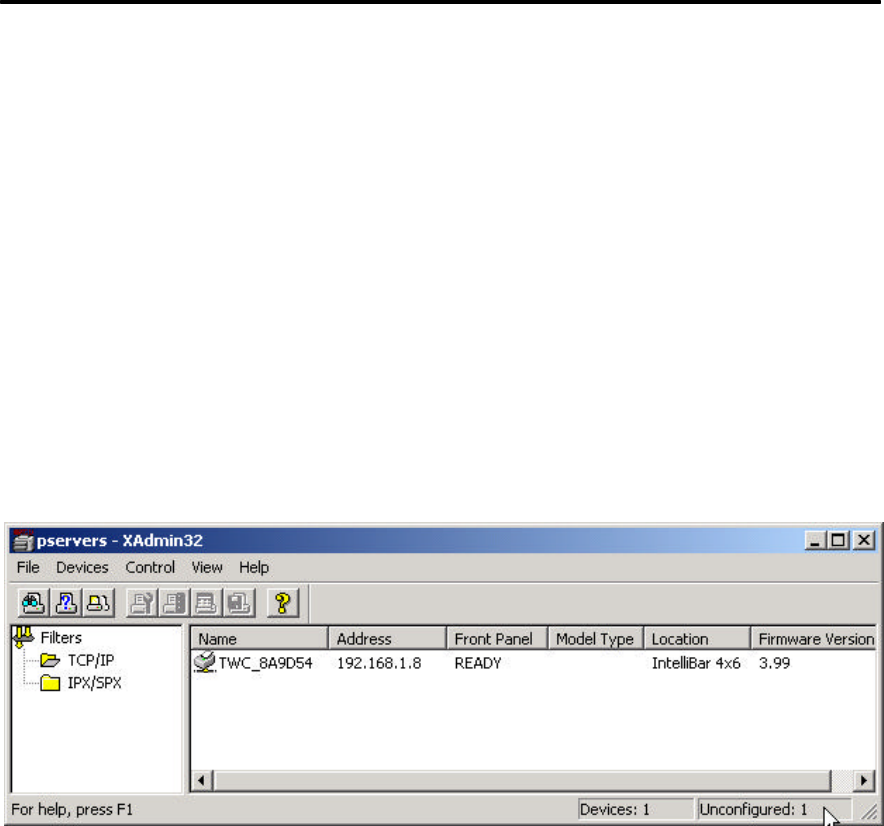Click the Unconfigured: 1 status bar entry

774,810
